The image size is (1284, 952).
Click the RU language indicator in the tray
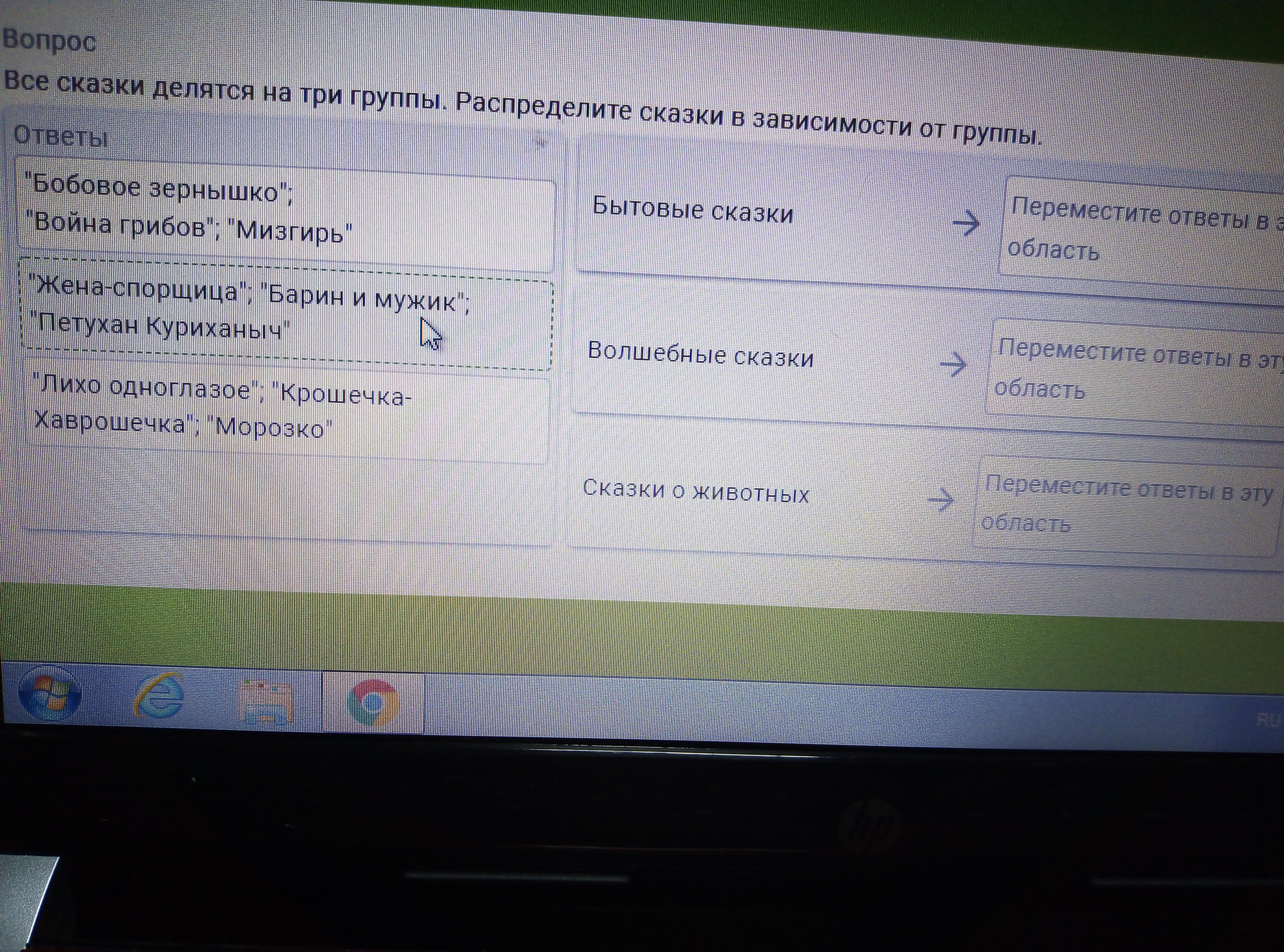tap(1268, 720)
